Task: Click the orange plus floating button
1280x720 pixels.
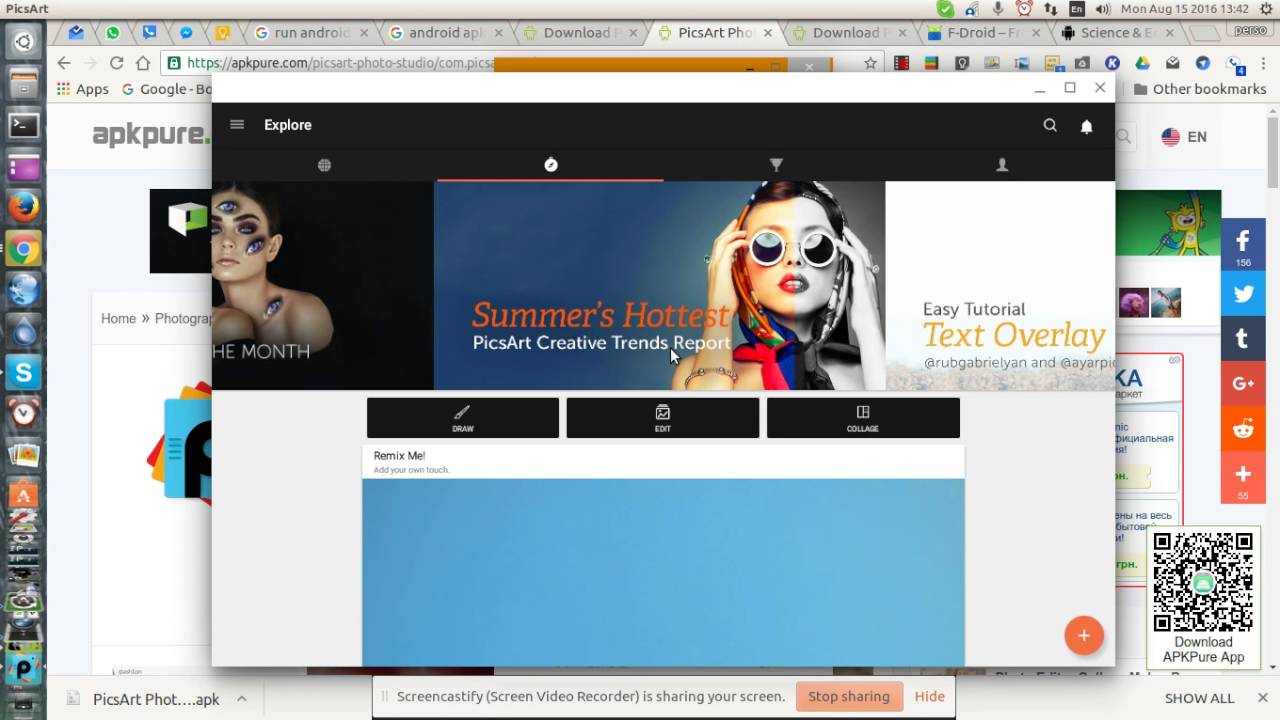Action: point(1084,635)
